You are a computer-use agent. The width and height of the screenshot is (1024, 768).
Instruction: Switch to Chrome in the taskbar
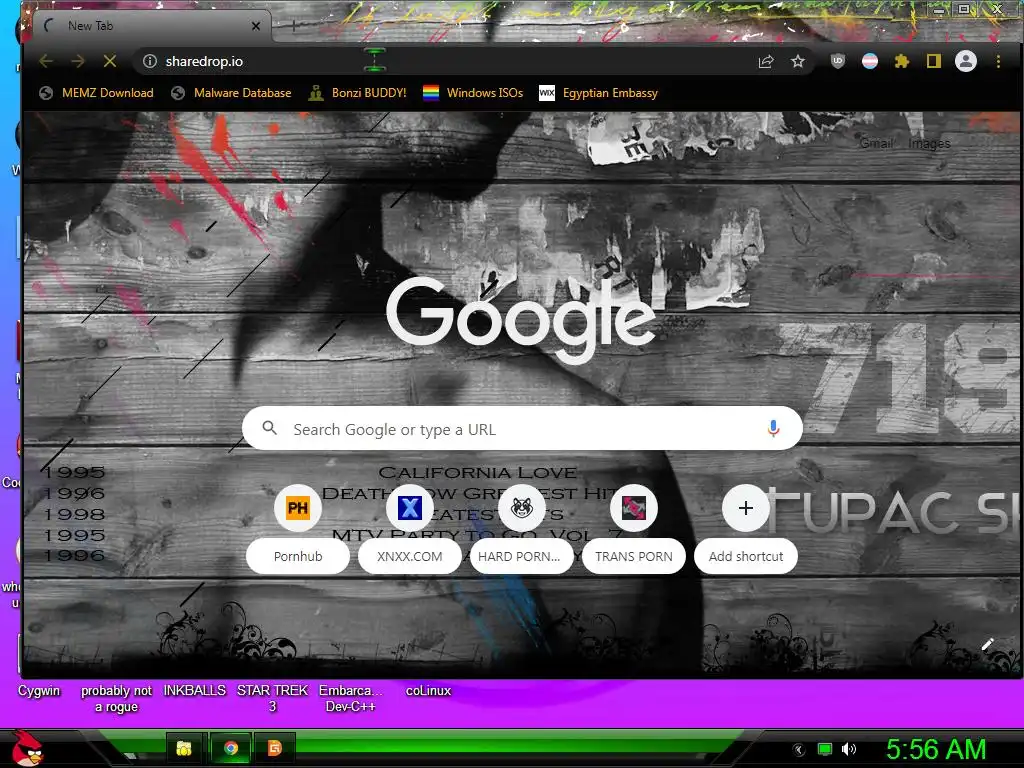point(231,748)
